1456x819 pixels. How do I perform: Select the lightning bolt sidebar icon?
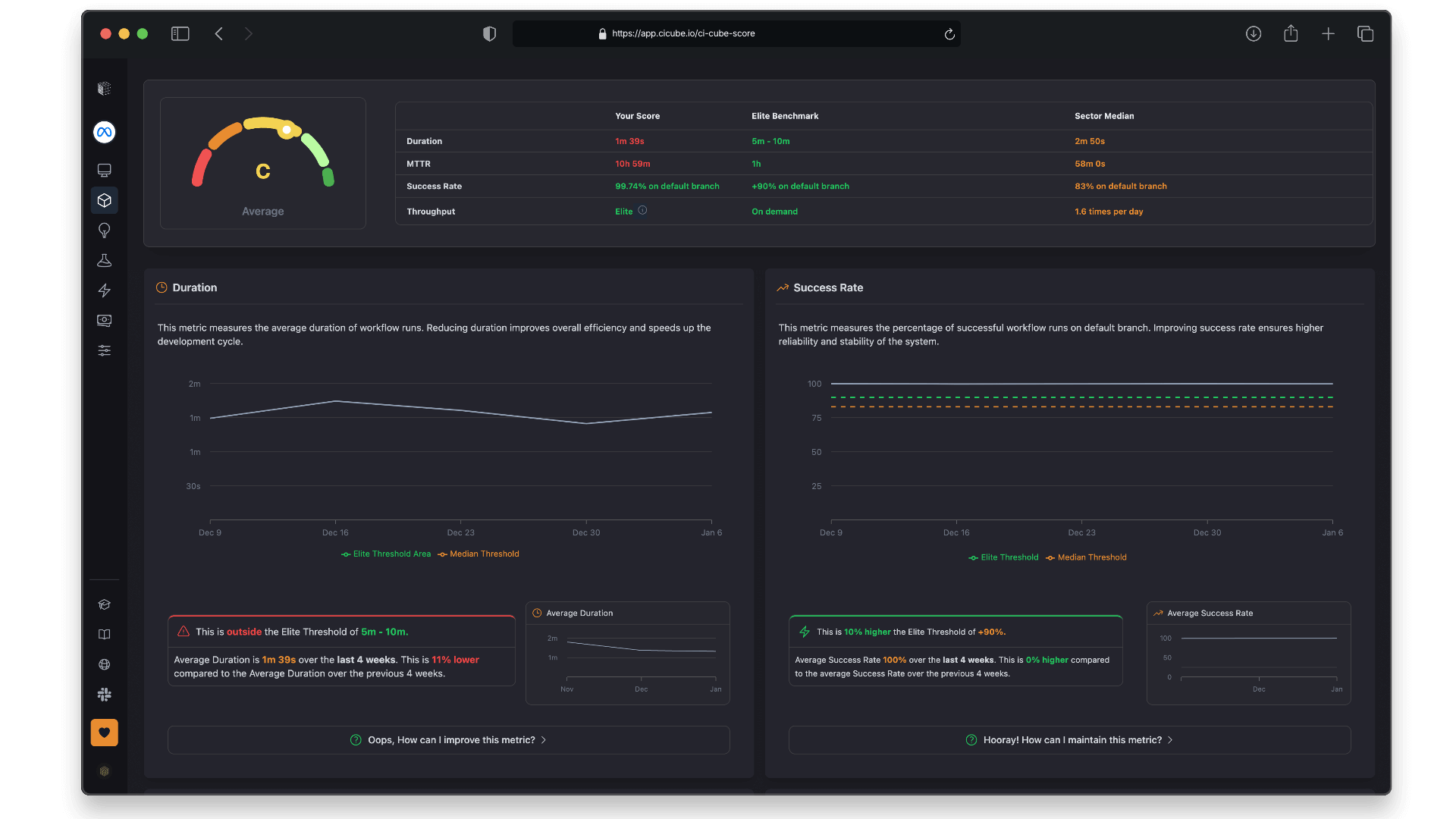pos(104,290)
